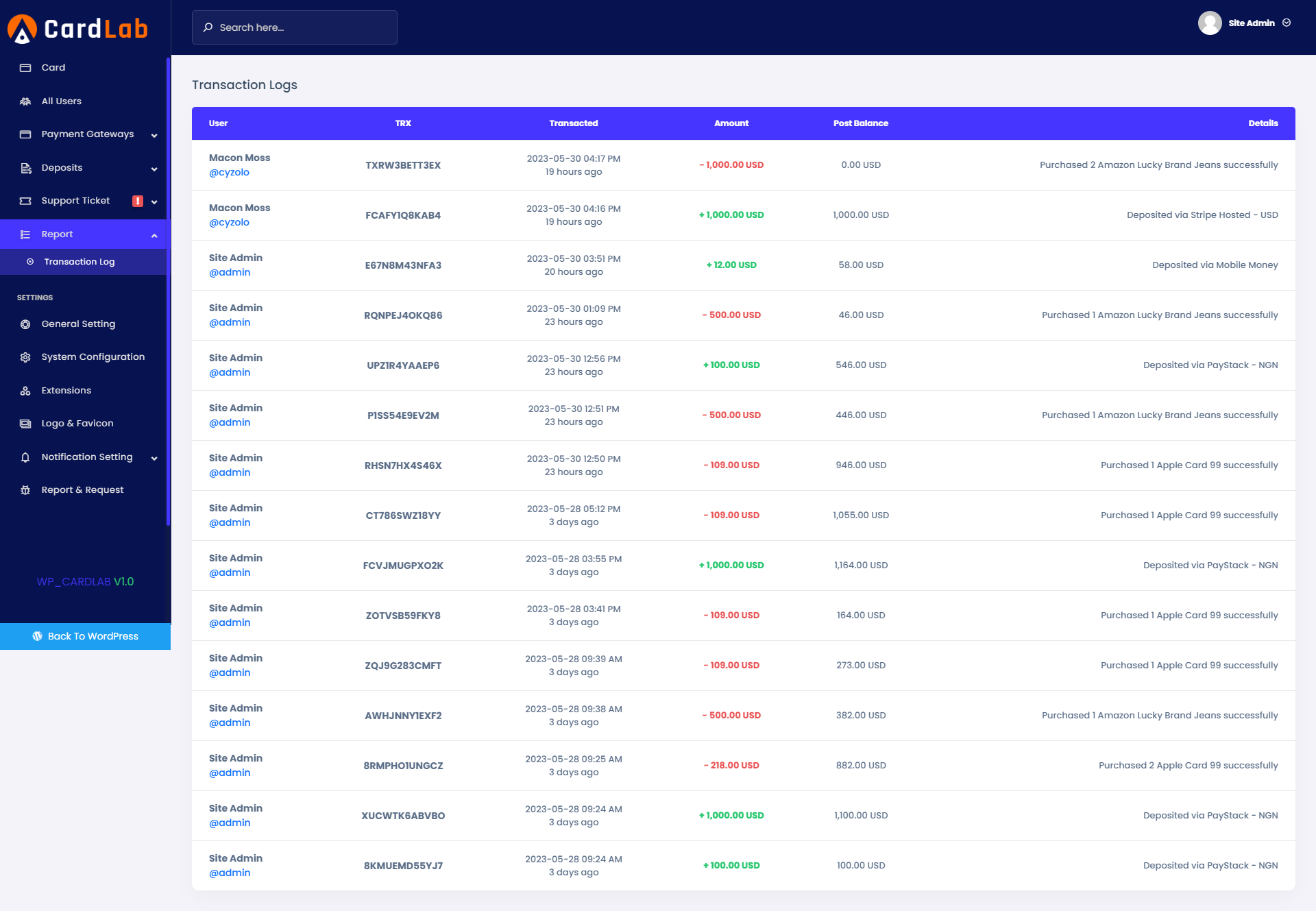Open the Site Admin account dropdown
Viewport: 1316px width, 911px height.
coord(1287,23)
